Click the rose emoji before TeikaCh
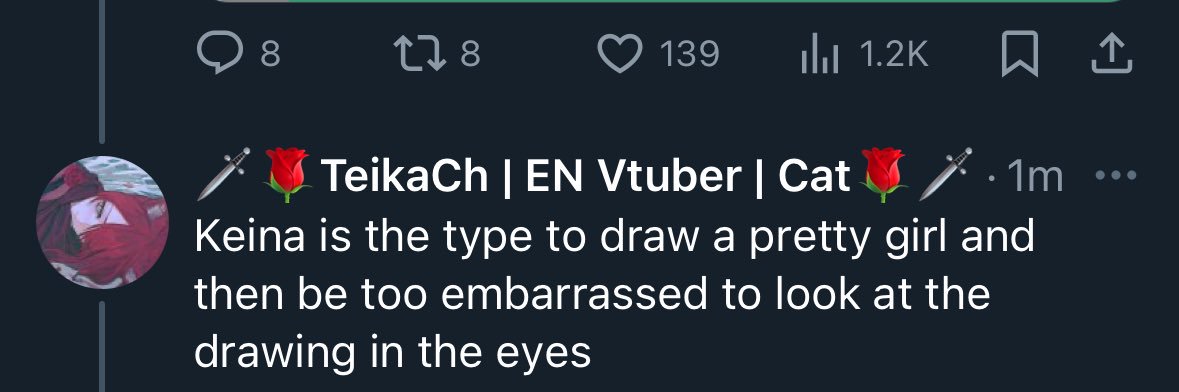The image size is (1179, 392). point(288,175)
